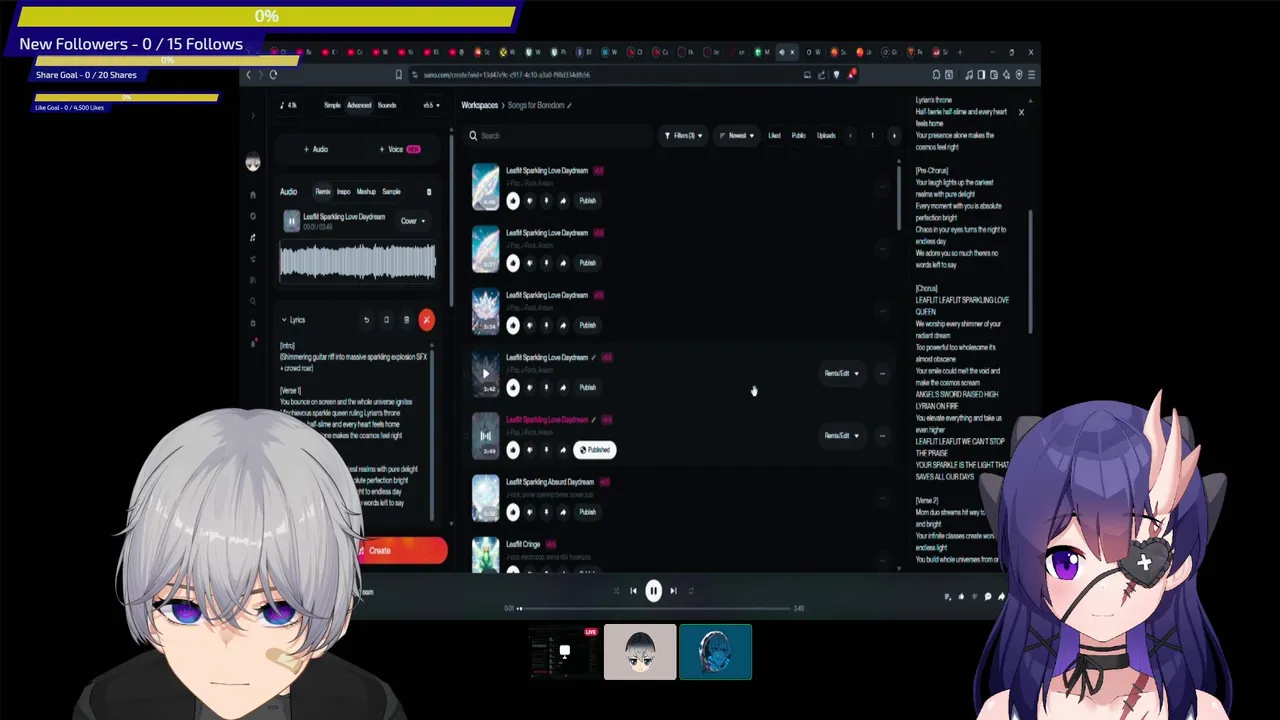Screen dimensions: 1280x720
Task: Click the + Audio button
Action: pos(316,150)
